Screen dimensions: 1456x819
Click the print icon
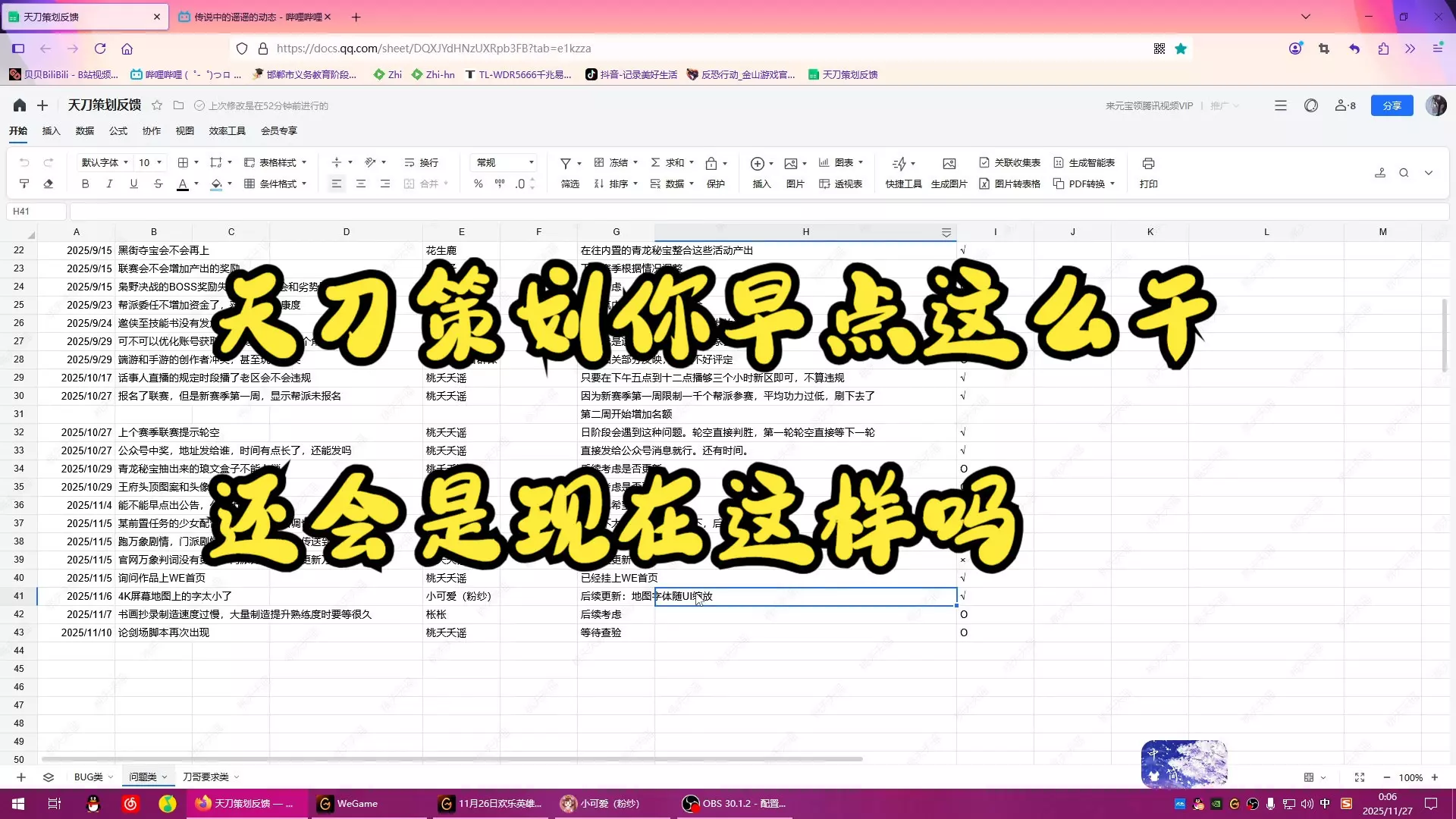1148,163
